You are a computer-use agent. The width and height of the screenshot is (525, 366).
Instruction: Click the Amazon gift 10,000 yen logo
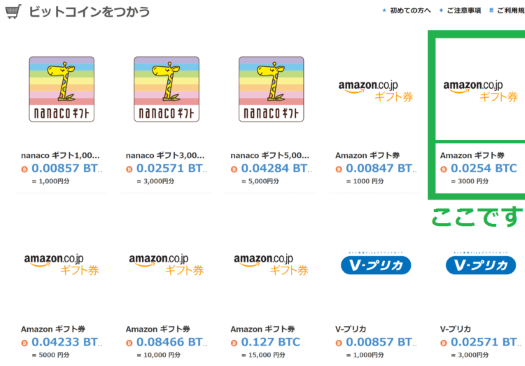[x=166, y=264]
